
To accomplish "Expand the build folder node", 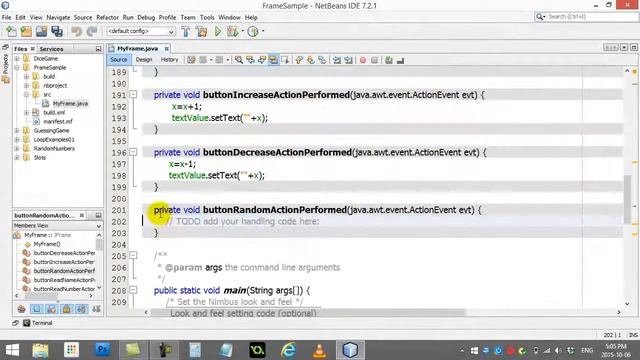I will coord(27,77).
